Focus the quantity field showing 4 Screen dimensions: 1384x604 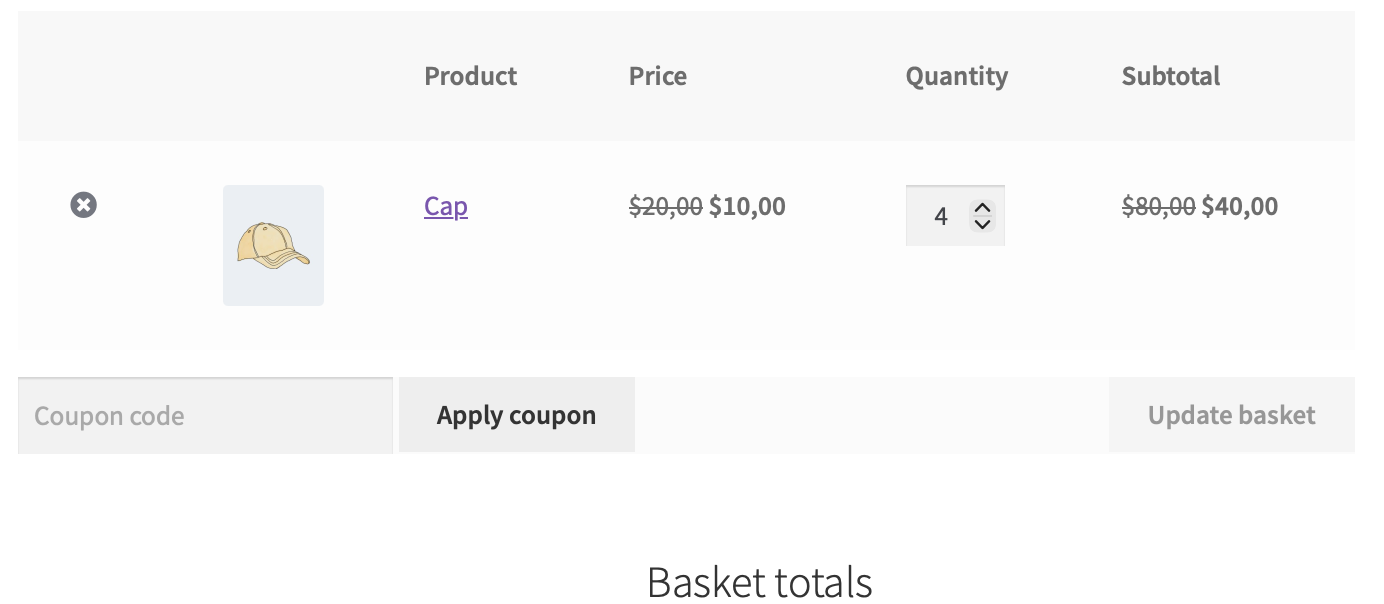939,216
